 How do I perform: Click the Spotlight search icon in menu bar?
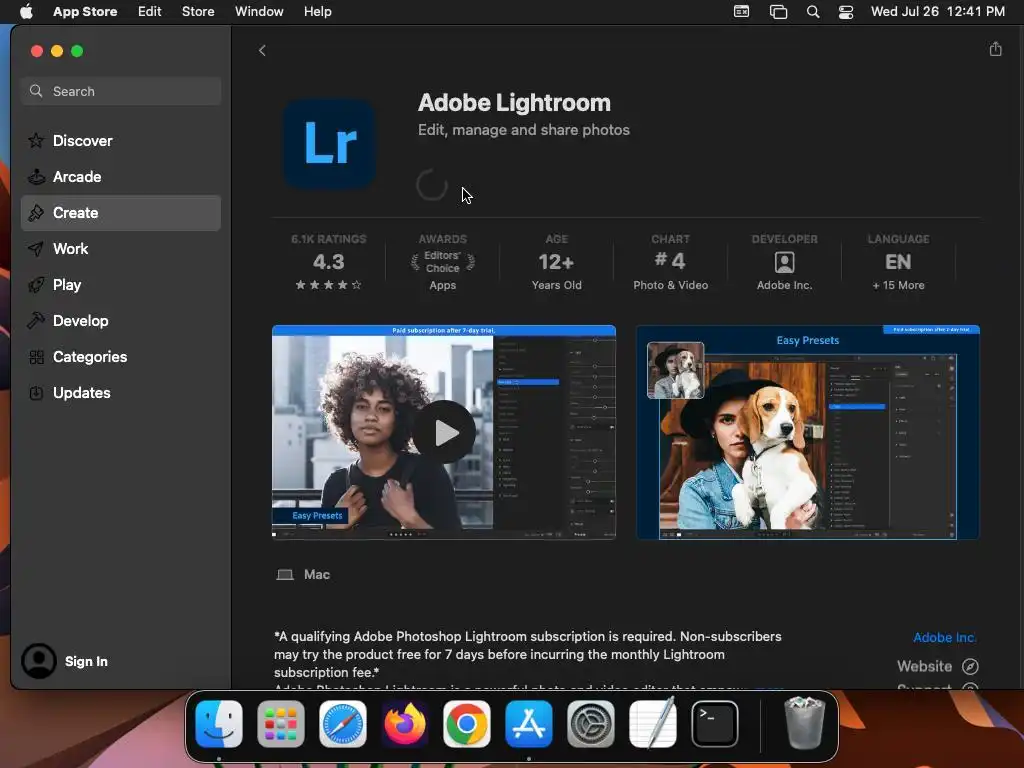click(x=813, y=12)
